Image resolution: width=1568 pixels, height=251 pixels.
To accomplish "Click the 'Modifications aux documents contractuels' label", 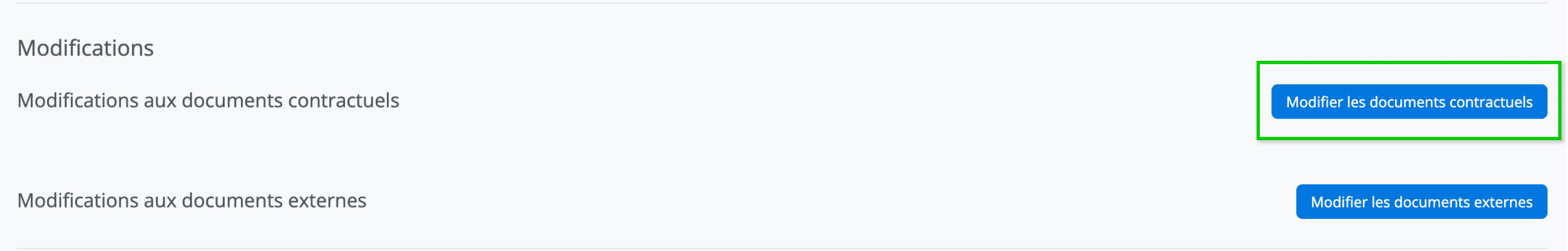I will point(208,101).
